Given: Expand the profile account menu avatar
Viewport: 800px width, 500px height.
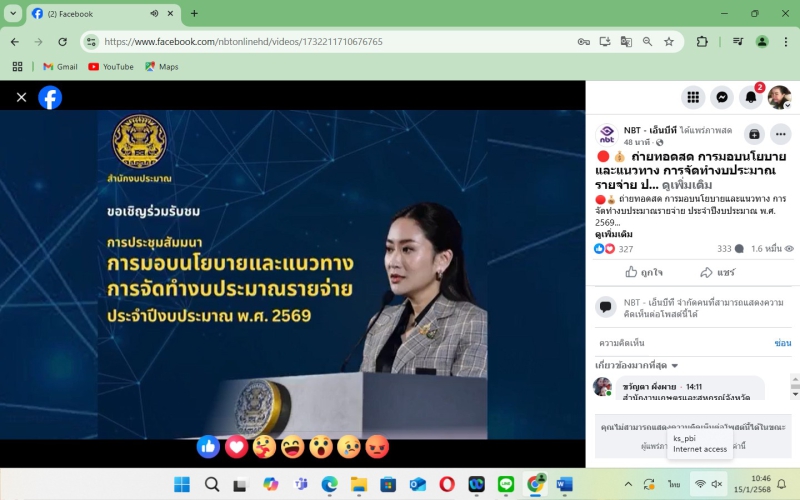Looking at the screenshot, I should point(780,97).
